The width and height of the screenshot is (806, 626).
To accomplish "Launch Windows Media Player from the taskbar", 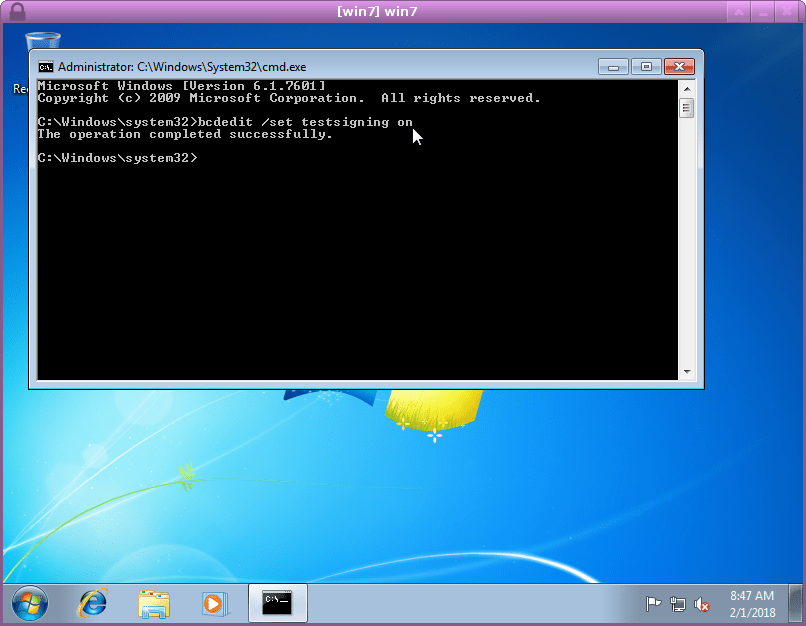I will (x=215, y=603).
